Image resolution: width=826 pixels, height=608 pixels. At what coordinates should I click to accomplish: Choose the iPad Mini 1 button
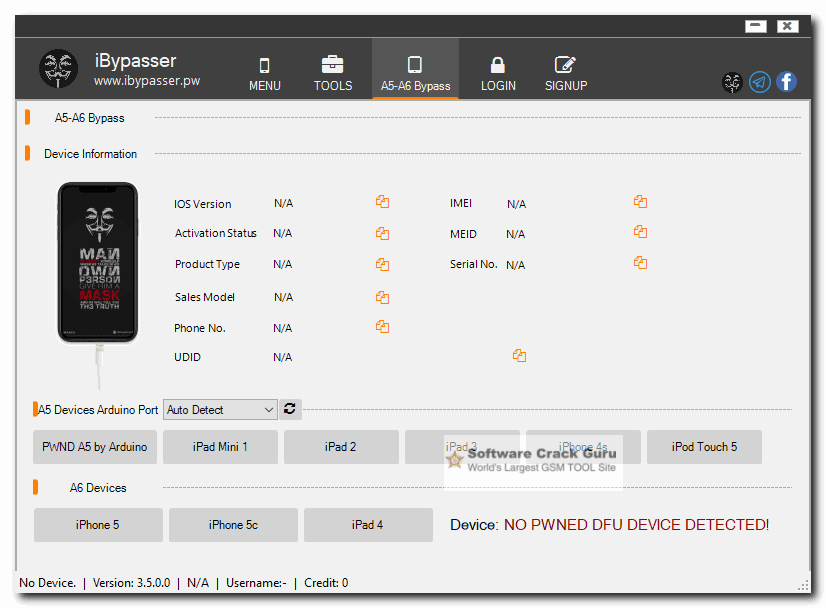click(220, 447)
